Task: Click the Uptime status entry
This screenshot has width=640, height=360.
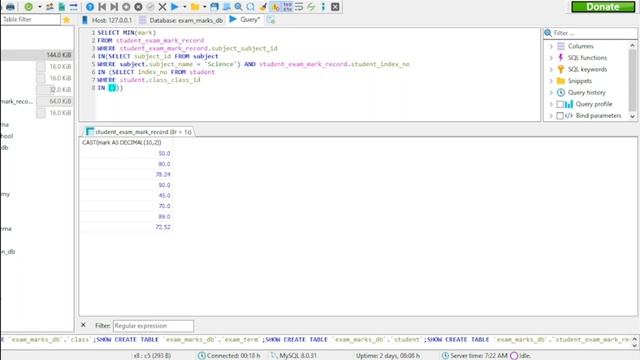Action: click(388, 356)
